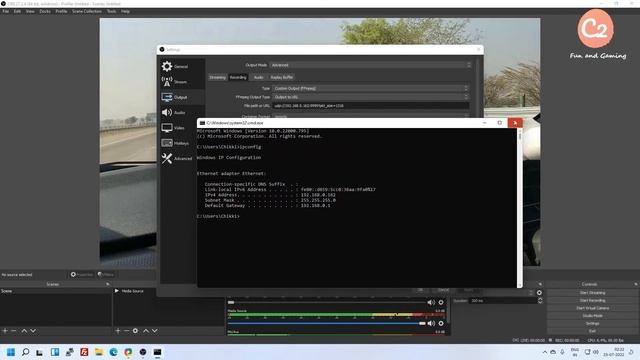640x360 pixels.
Task: Switch to the Audio tab in Output settings
Action: [258, 77]
